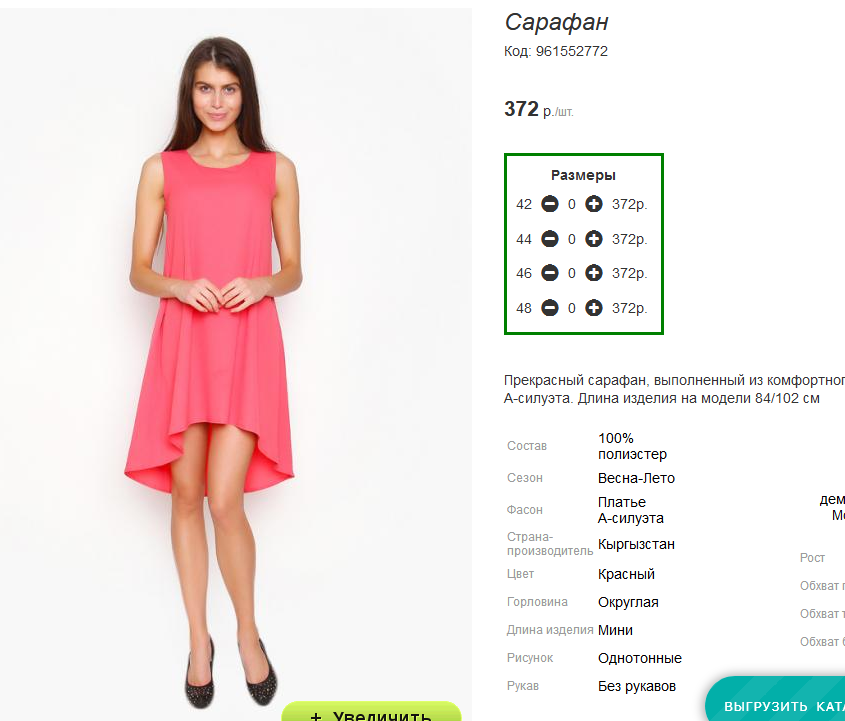
Task: Click plus icon for size 46
Action: [x=594, y=273]
